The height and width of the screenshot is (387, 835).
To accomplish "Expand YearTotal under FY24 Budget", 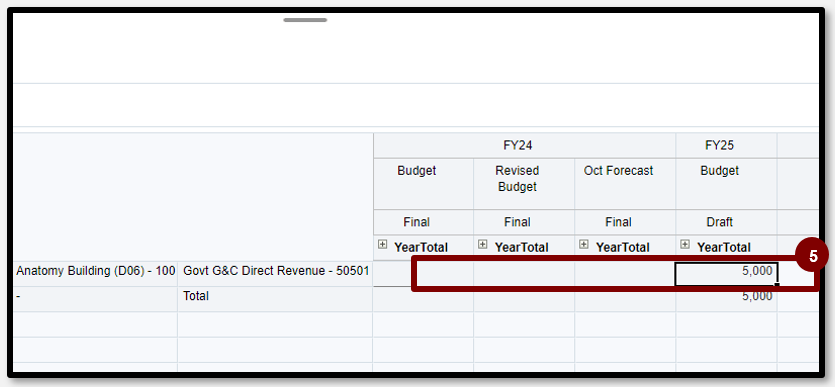I will [x=382, y=244].
